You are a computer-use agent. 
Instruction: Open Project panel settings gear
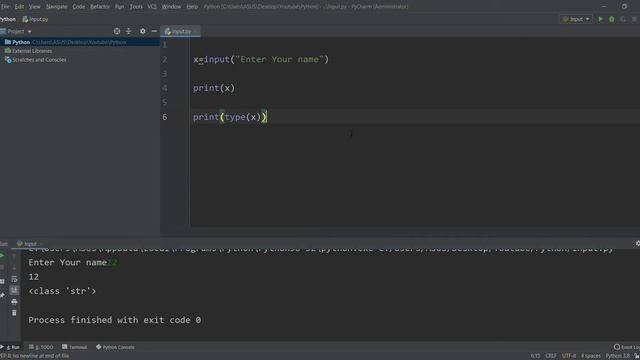[142, 31]
